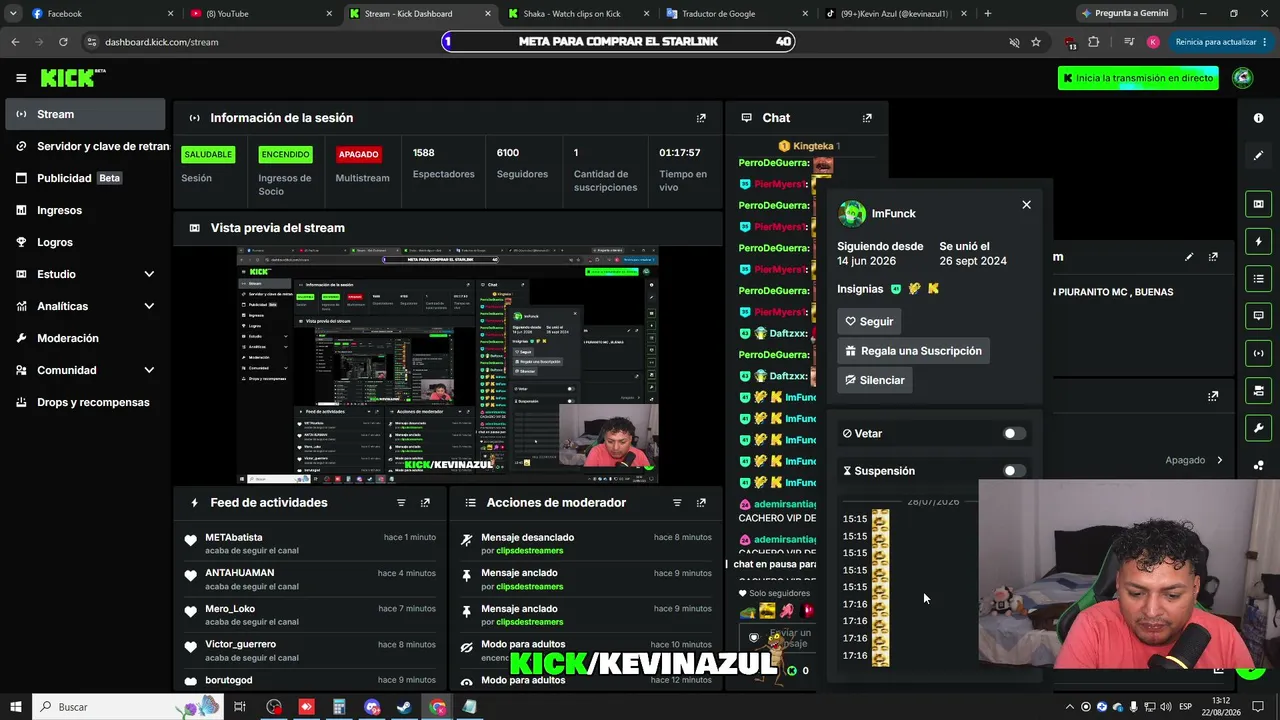Click Regala una Suscripción
The image size is (1280, 720).
point(913,351)
